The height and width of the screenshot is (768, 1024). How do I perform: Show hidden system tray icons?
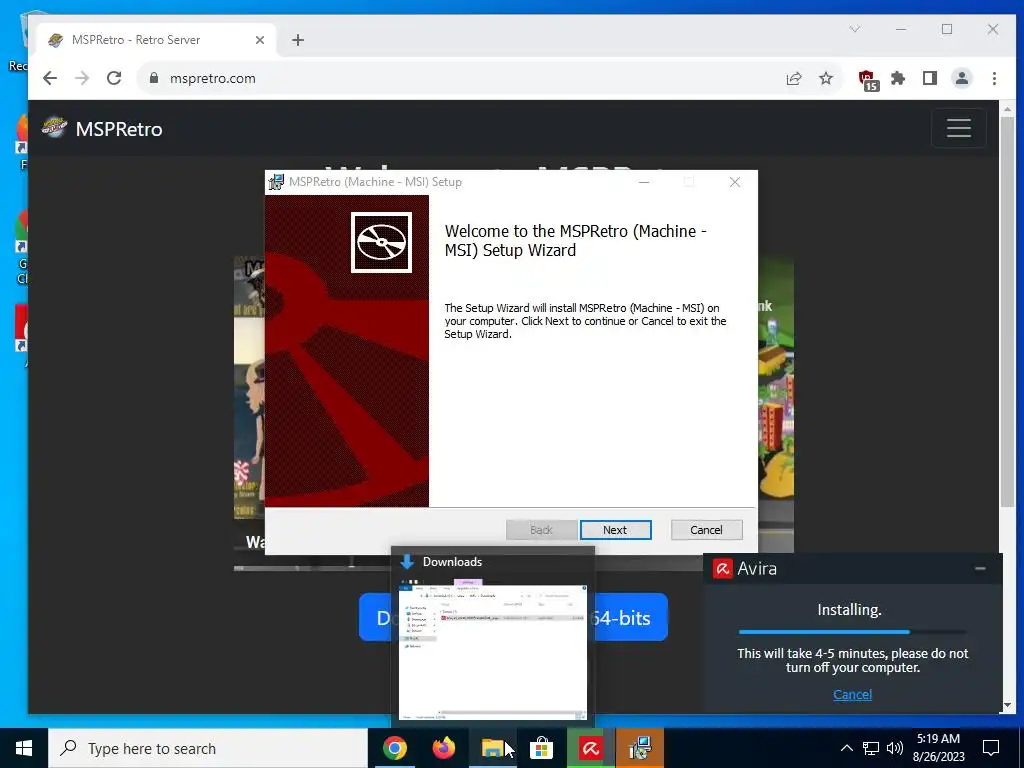[x=846, y=748]
